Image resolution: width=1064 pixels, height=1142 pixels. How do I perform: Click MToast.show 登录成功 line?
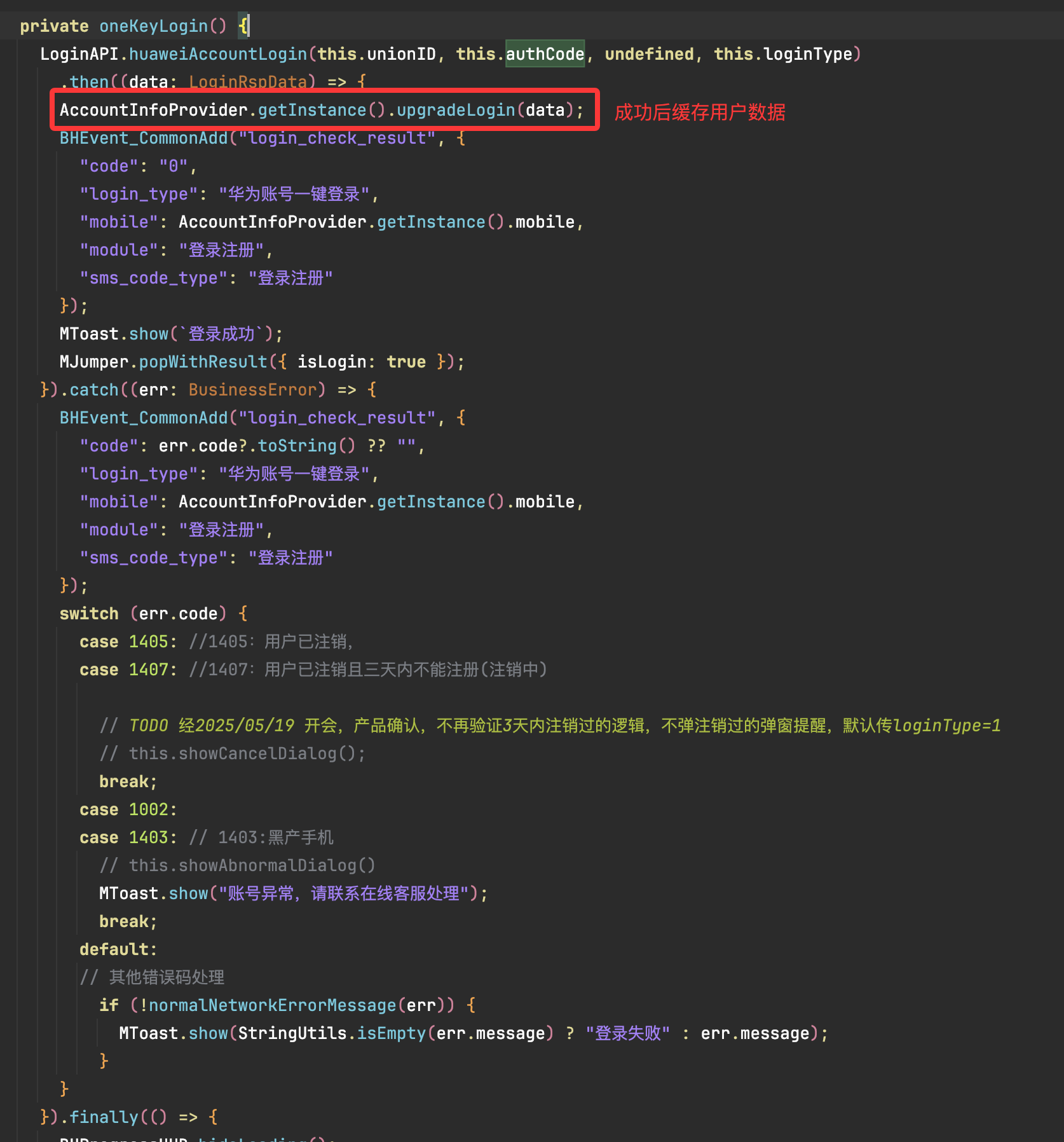pyautogui.click(x=171, y=334)
